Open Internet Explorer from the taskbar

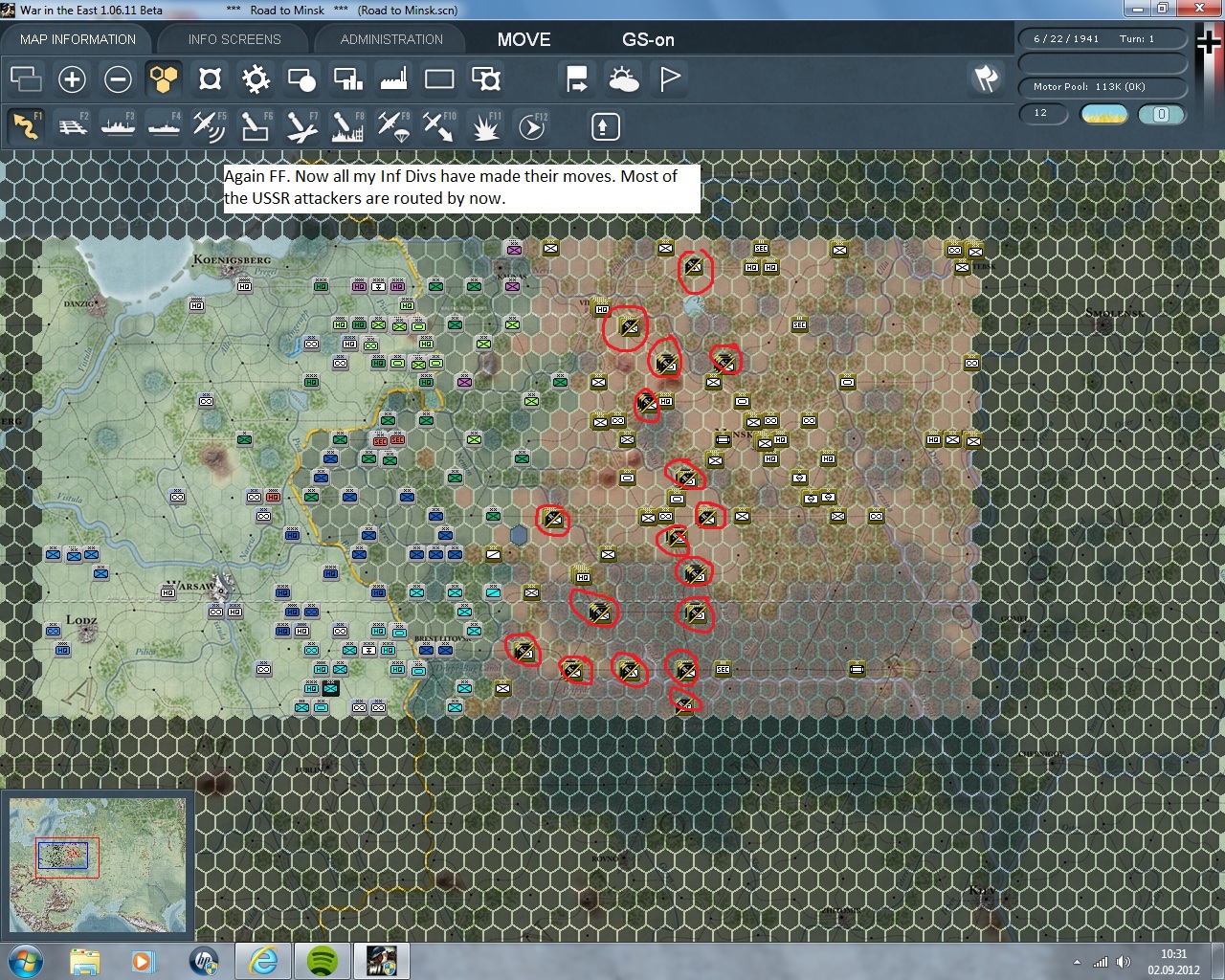click(x=263, y=960)
